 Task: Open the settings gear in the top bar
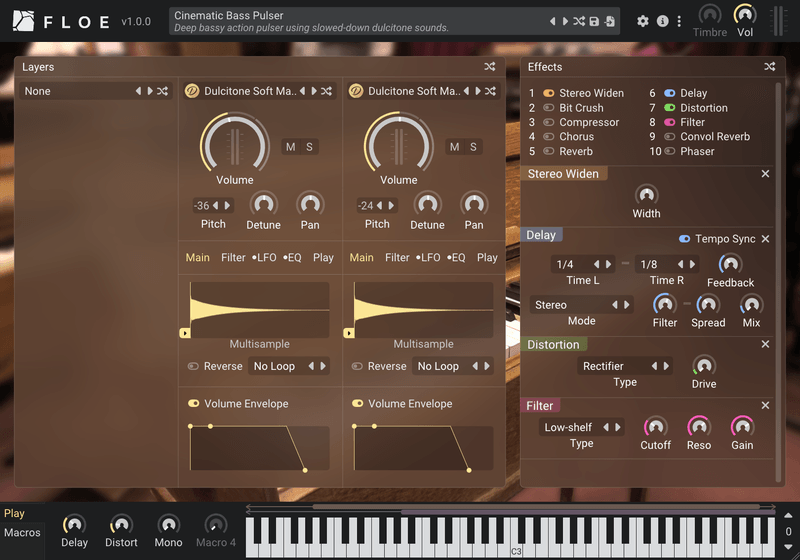click(643, 21)
